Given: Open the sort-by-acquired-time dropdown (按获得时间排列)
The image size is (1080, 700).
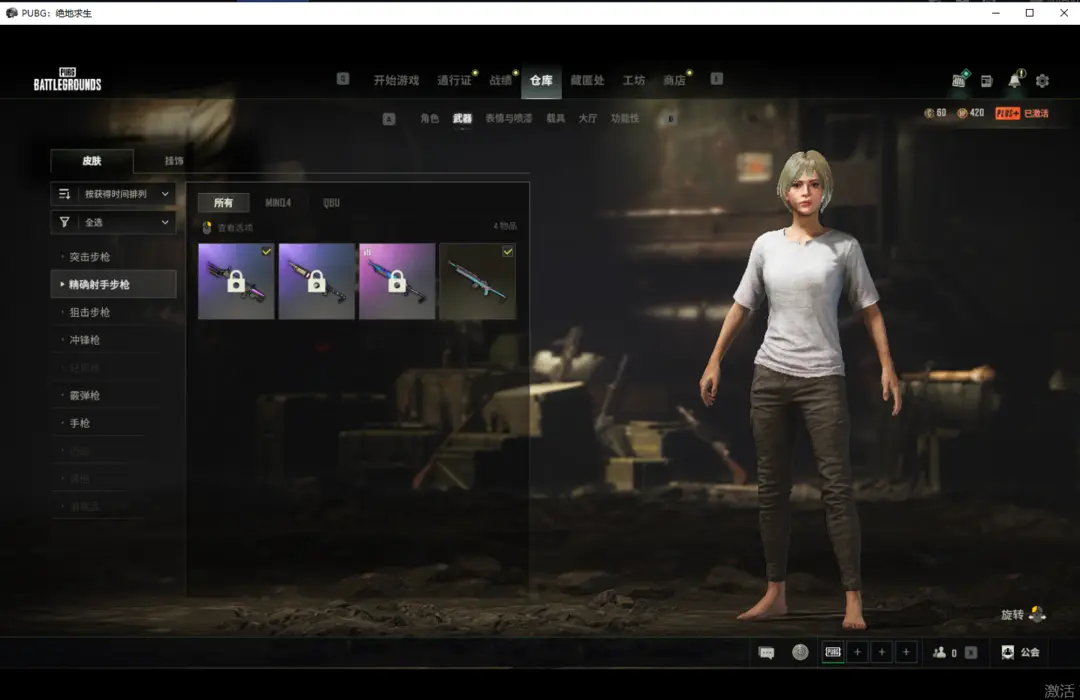Looking at the screenshot, I should (114, 194).
